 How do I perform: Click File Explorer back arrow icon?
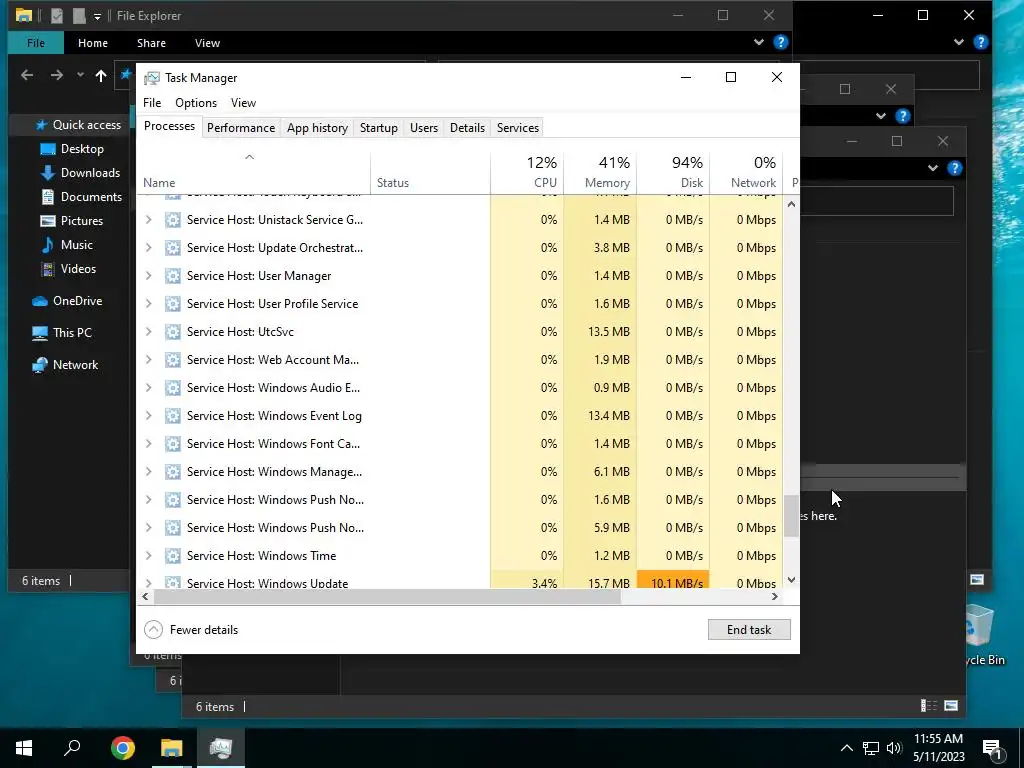click(27, 75)
